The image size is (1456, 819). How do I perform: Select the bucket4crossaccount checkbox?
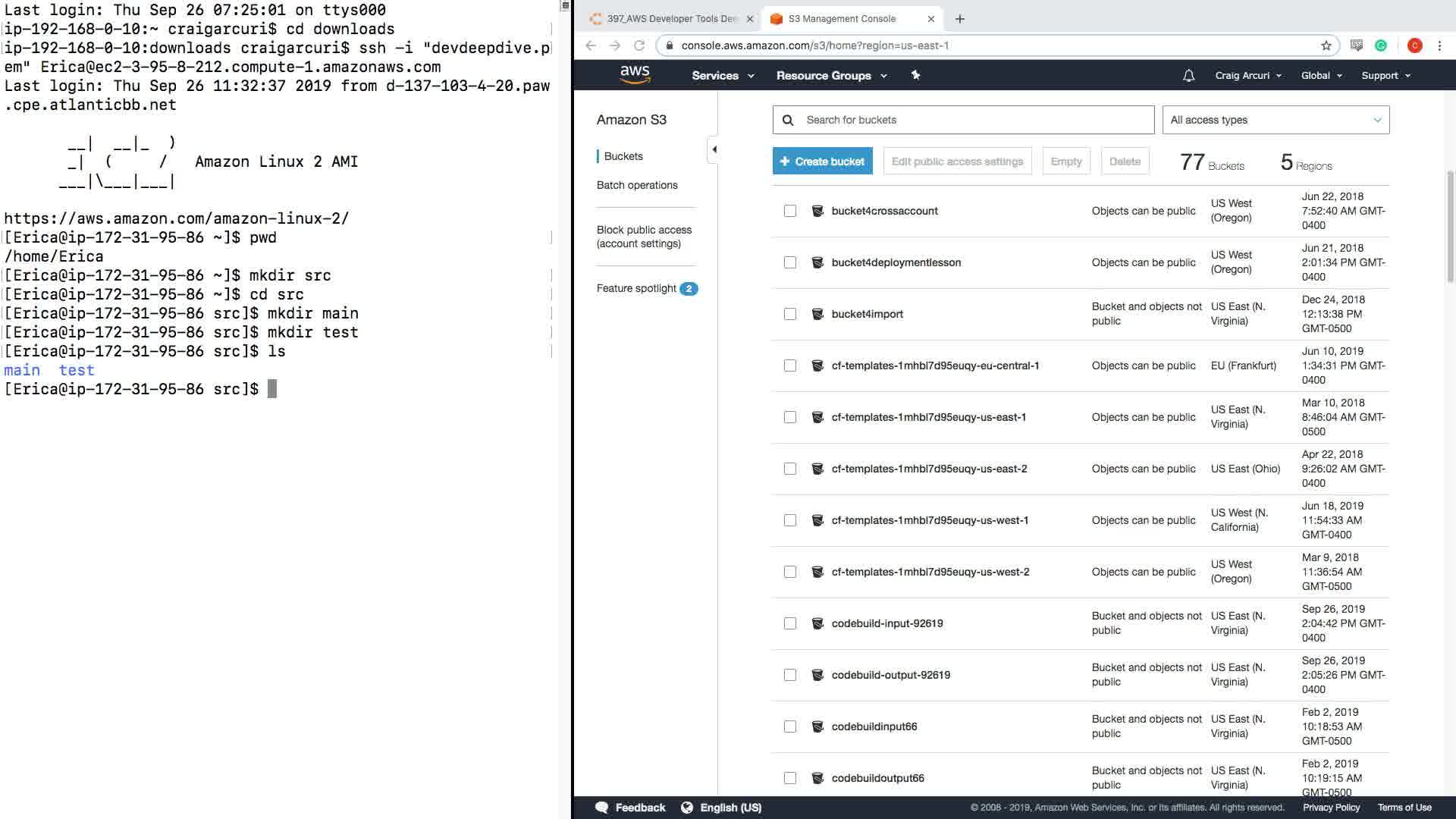pos(790,211)
